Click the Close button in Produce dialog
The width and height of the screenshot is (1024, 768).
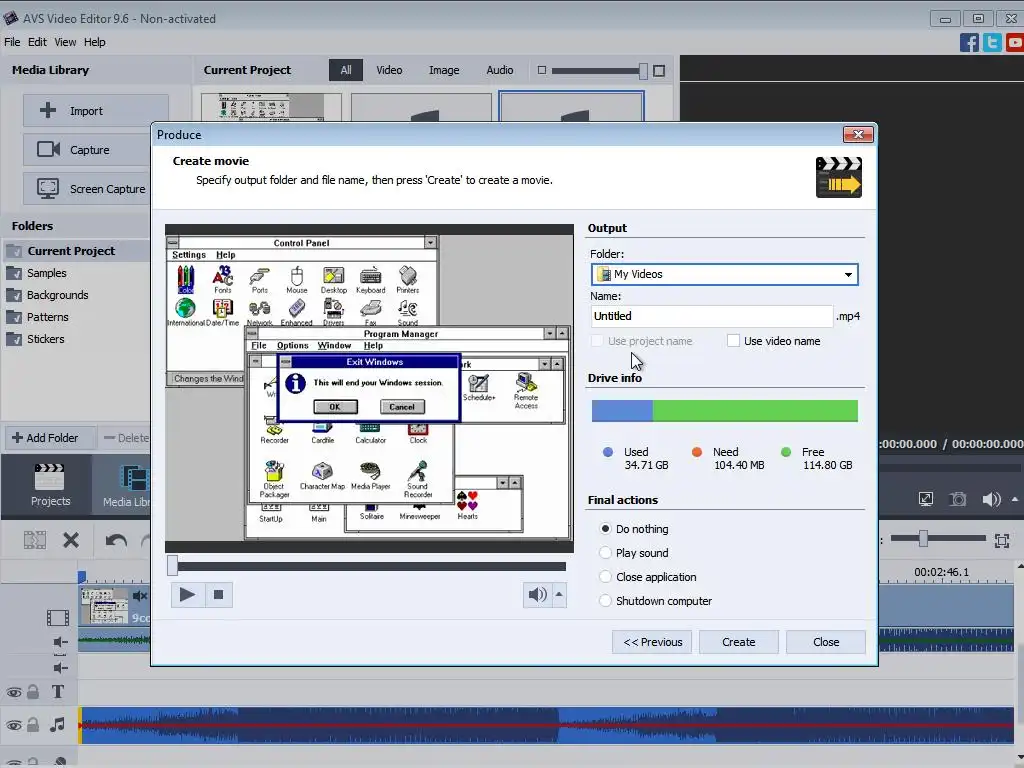coord(826,643)
